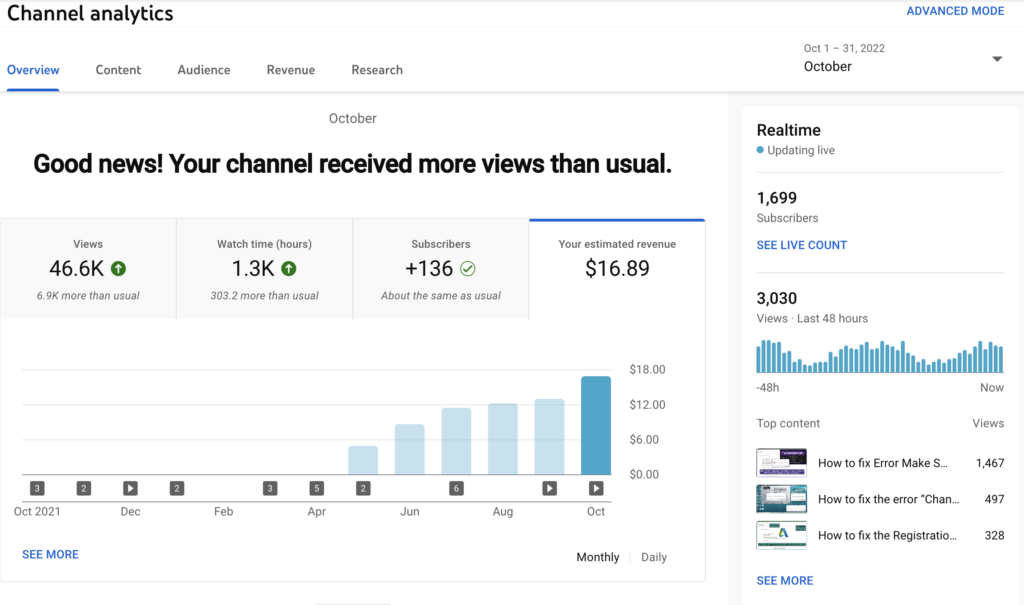
Task: Switch chart to Monthly view
Action: [x=597, y=557]
